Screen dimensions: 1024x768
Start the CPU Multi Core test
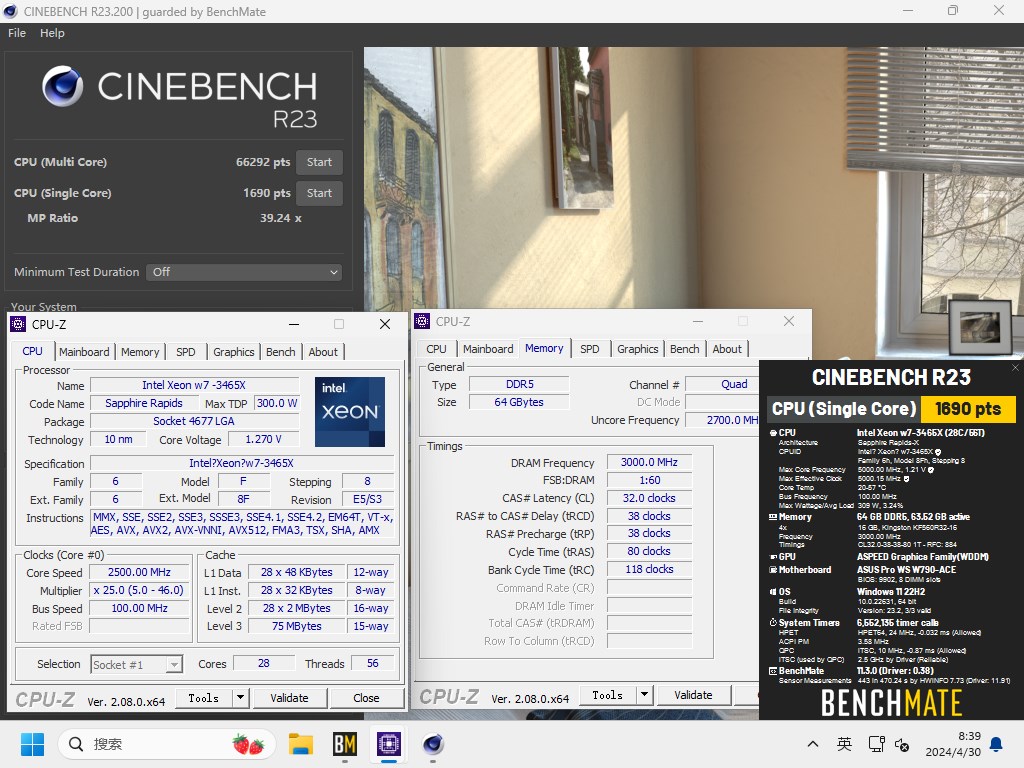(319, 162)
